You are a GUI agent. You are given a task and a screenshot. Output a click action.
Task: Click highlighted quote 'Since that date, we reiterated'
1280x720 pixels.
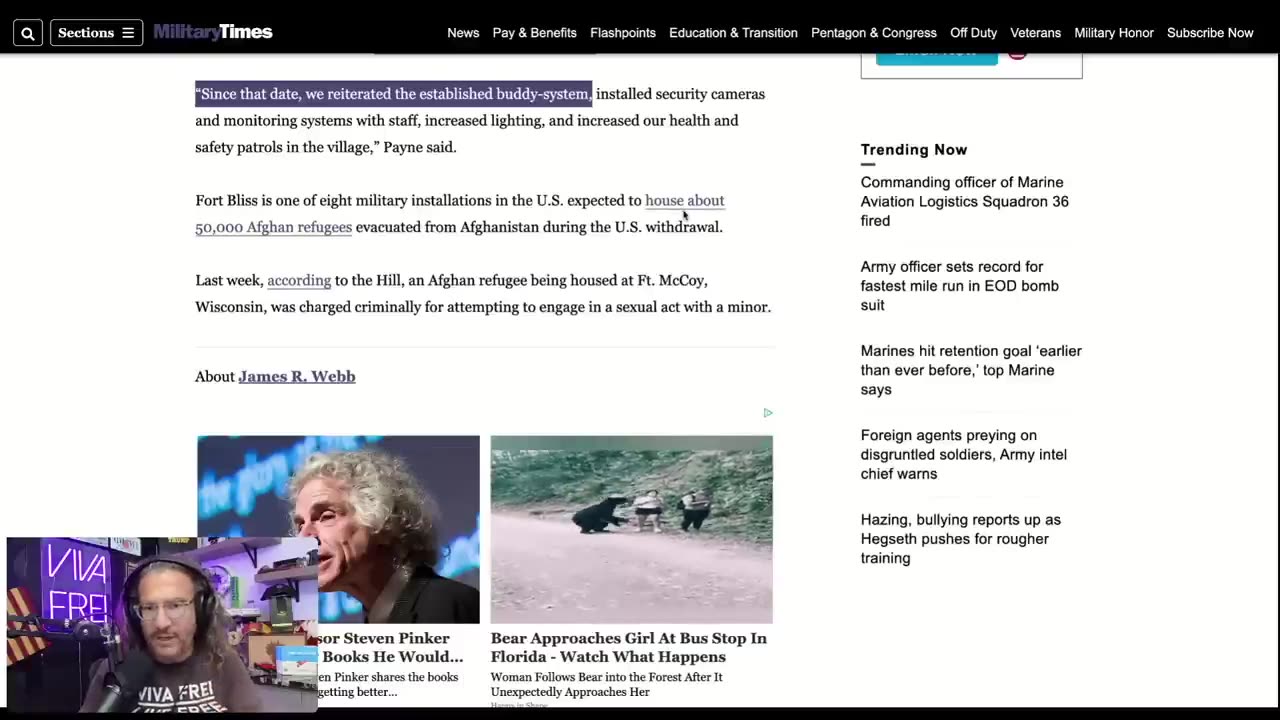point(393,94)
